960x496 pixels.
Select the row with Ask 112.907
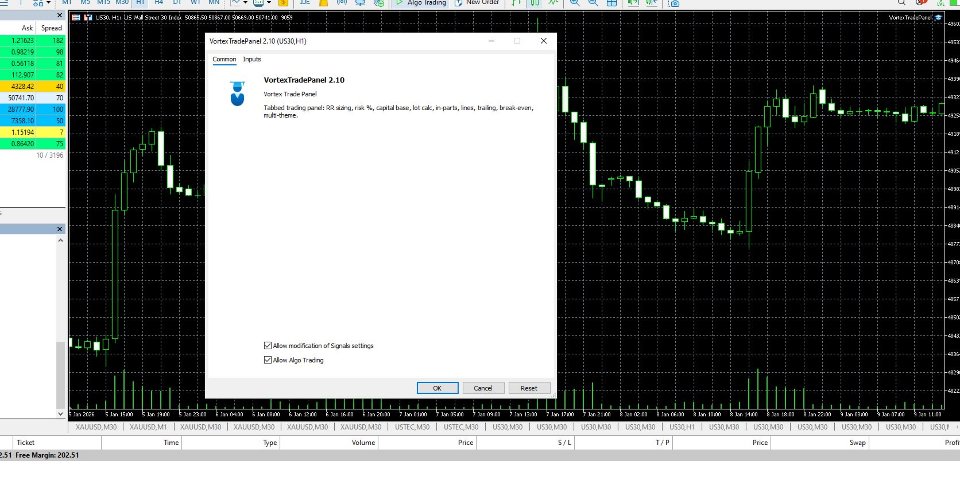coord(32,75)
